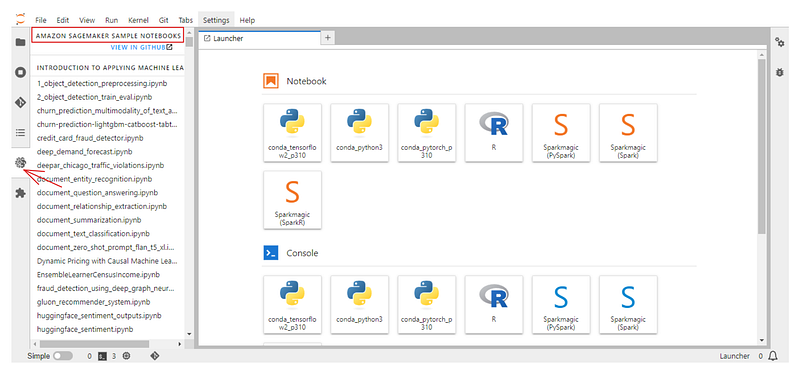This screenshot has width=800, height=374.
Task: Open the SageMaker sample notebooks sidebar icon
Action: pos(20,163)
